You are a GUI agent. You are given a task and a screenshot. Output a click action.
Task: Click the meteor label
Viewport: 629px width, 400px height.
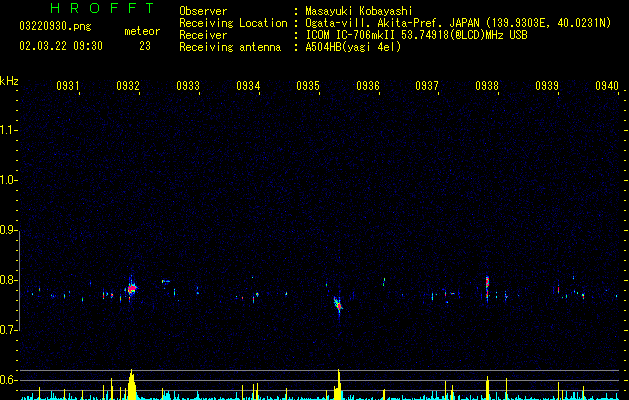(x=142, y=31)
